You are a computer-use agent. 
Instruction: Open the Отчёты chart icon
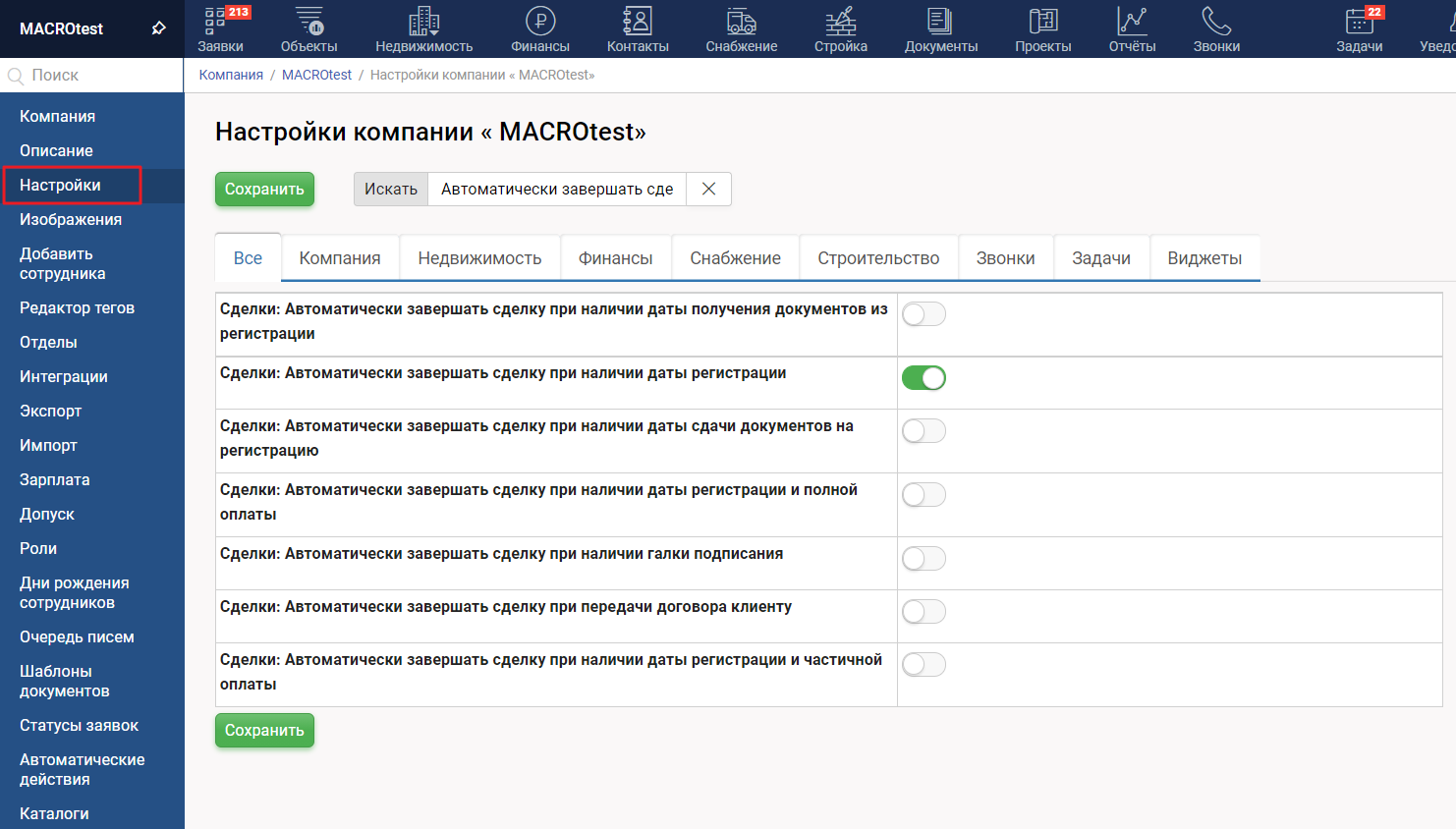pyautogui.click(x=1132, y=21)
